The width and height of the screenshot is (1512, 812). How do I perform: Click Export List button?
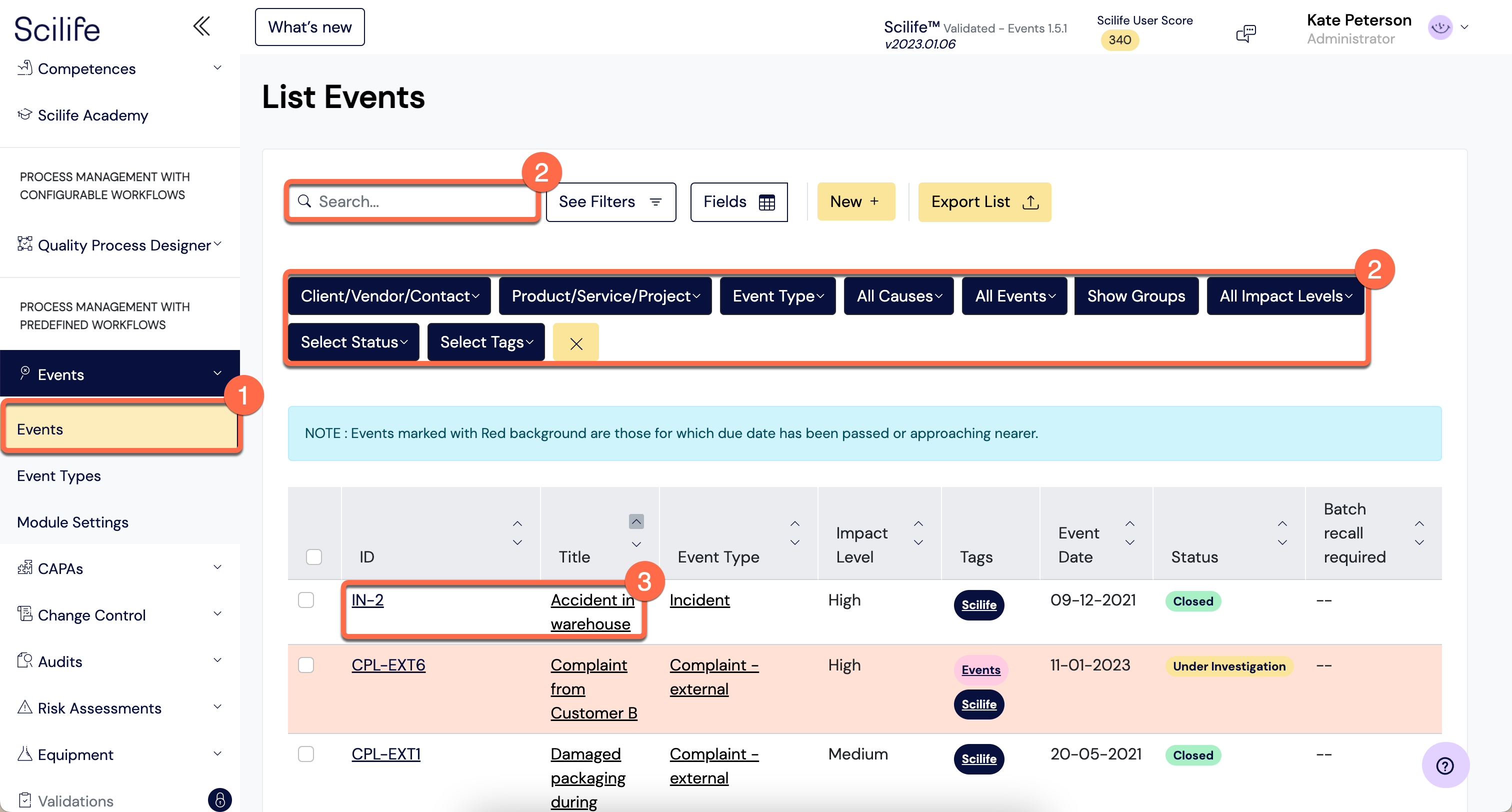[x=984, y=202]
